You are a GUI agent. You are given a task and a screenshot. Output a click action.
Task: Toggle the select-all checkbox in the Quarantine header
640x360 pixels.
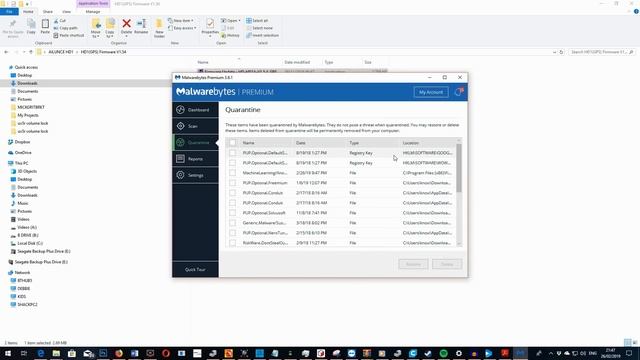(232, 143)
